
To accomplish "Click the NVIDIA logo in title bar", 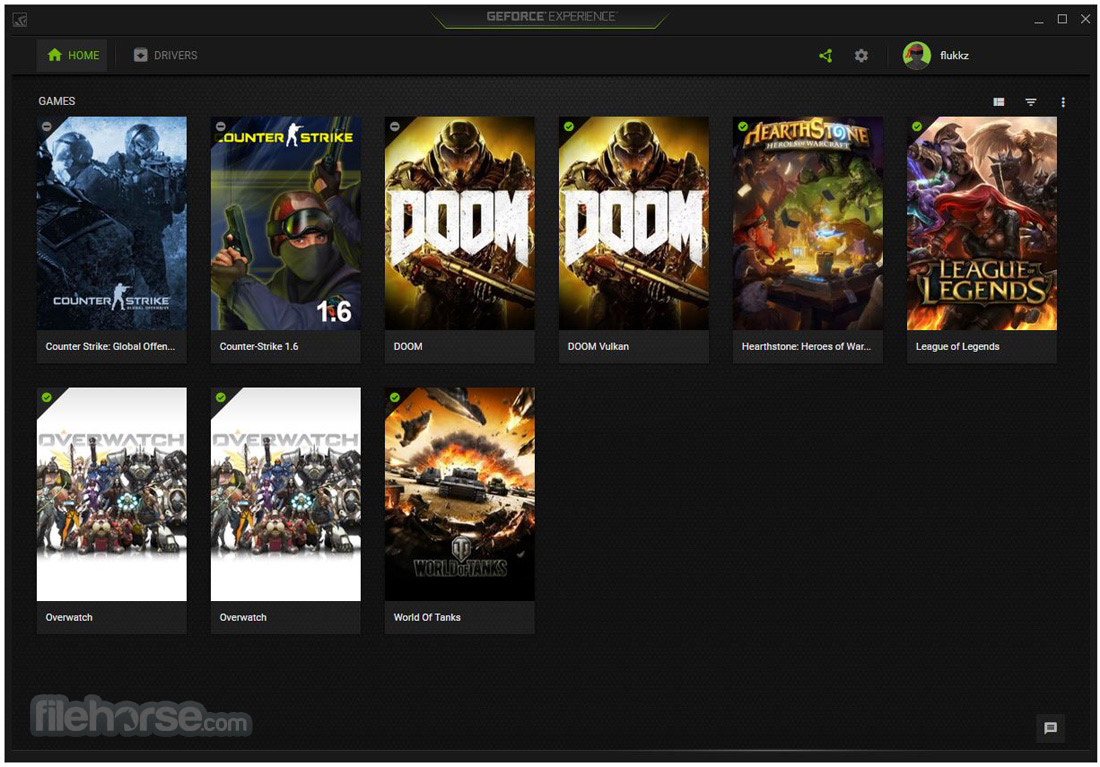I will 20,20.
